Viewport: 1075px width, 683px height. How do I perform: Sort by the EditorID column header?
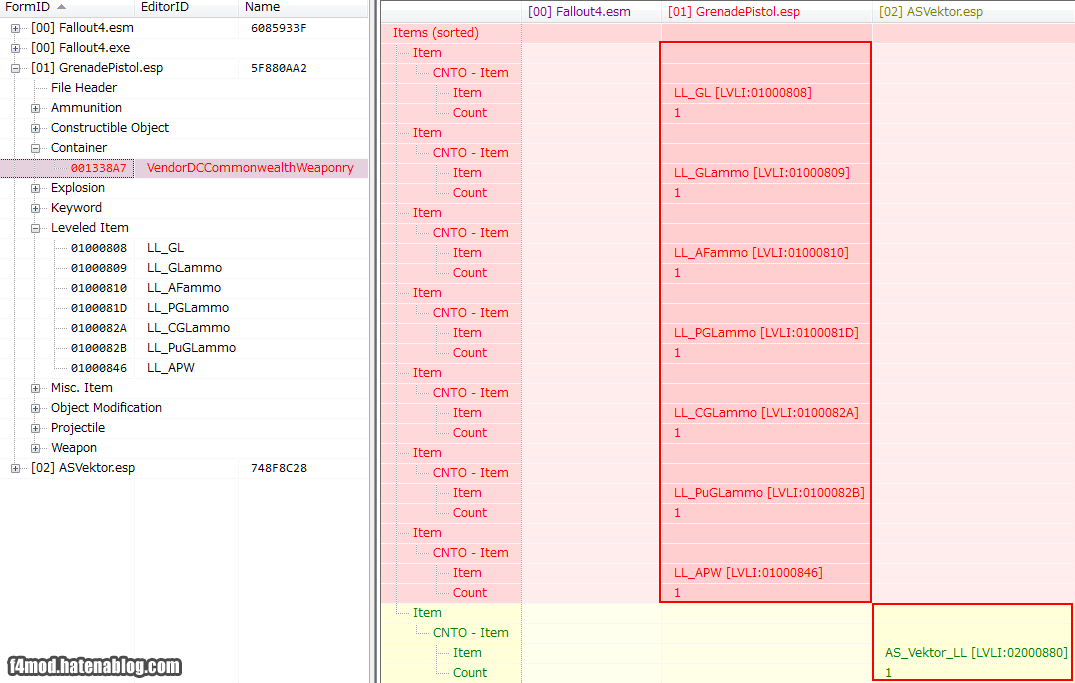pos(186,8)
